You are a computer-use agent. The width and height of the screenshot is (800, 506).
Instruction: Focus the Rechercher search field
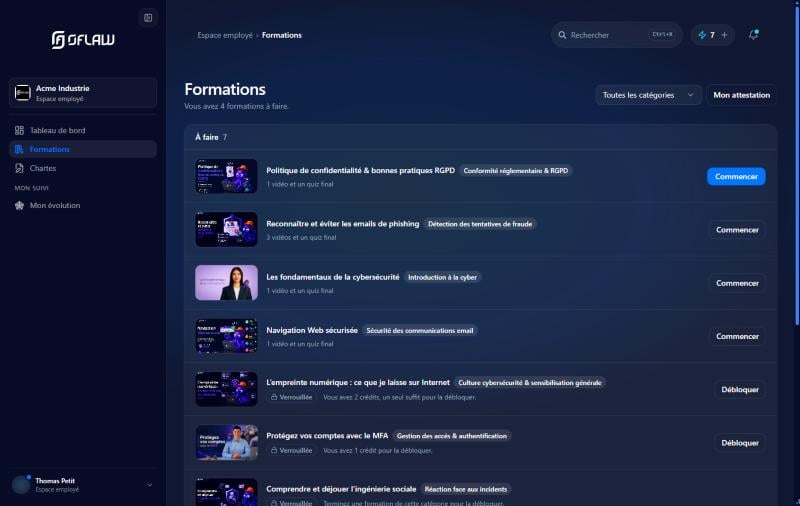616,35
